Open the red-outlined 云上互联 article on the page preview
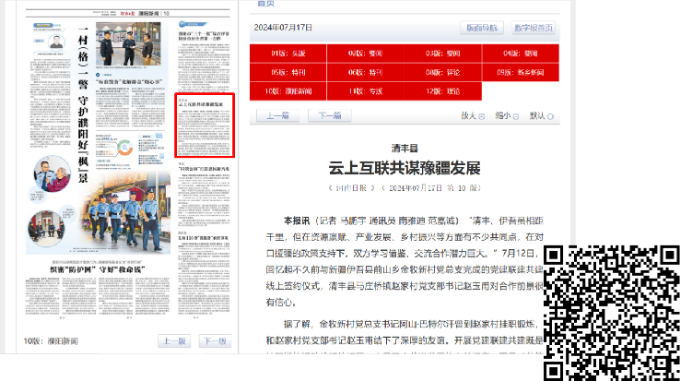The image size is (680, 381). 205,125
